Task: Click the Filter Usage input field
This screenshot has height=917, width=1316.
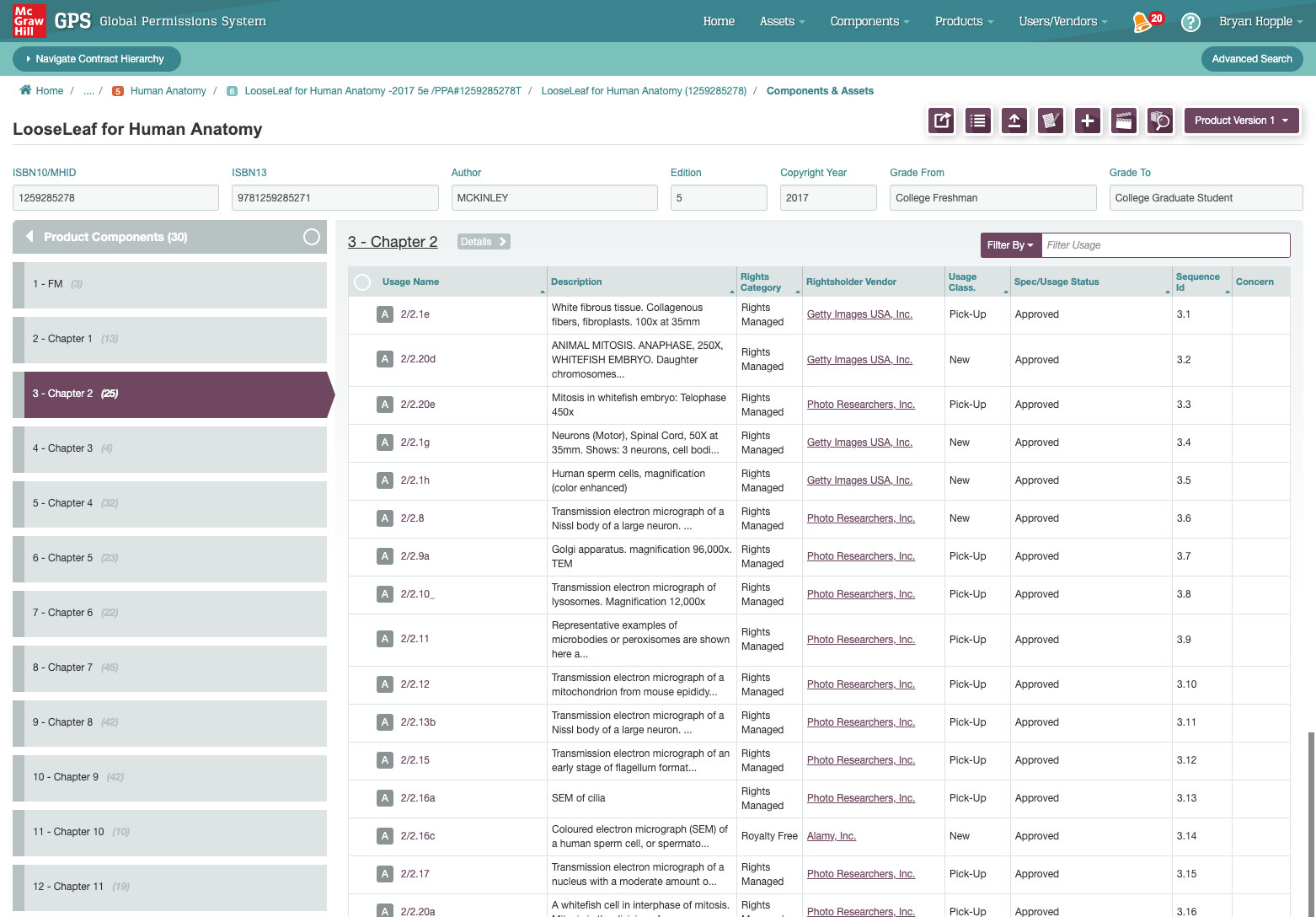Action: [1165, 245]
